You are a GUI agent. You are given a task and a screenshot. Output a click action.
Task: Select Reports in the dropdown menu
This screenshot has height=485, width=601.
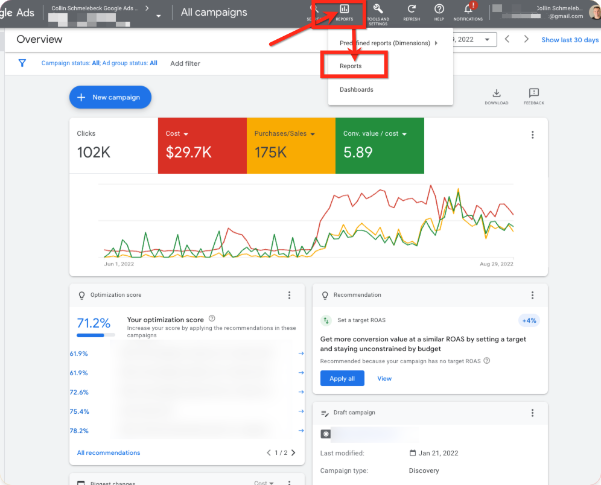(x=350, y=66)
